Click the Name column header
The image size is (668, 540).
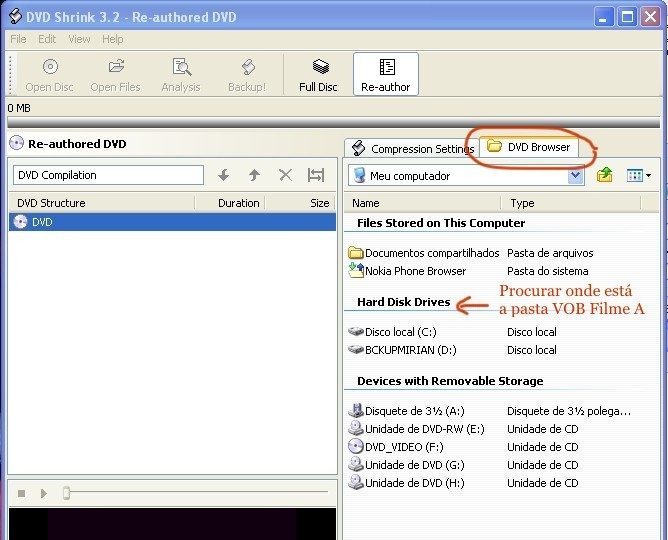tap(422, 203)
